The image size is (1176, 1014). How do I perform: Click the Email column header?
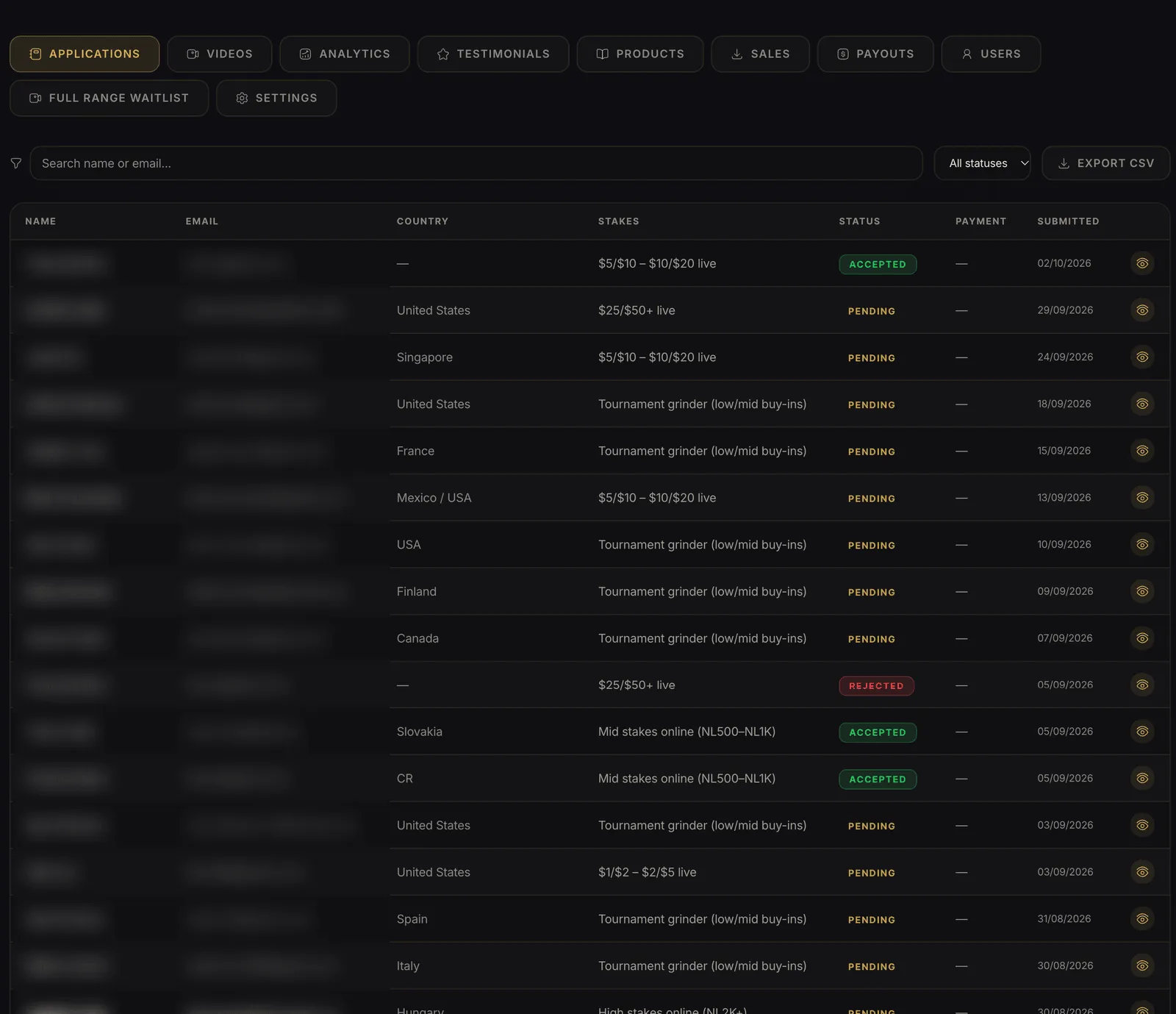(x=202, y=221)
